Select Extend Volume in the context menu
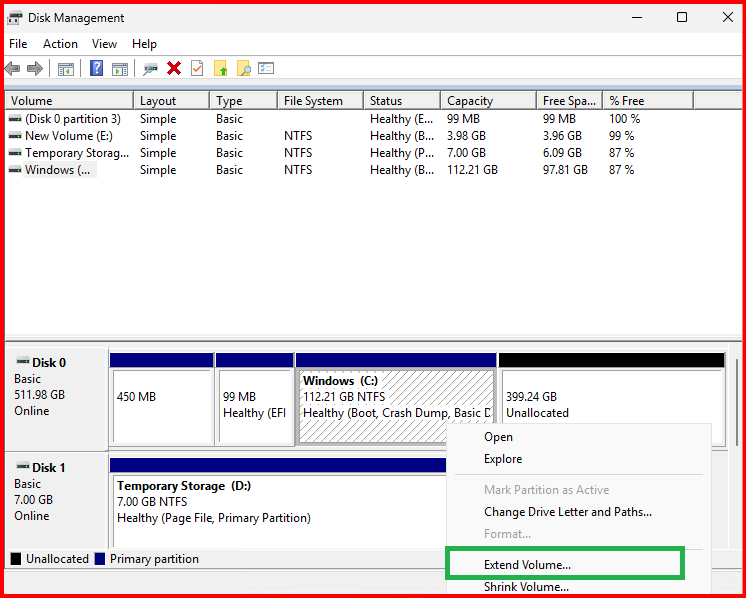This screenshot has width=746, height=598. (527, 565)
